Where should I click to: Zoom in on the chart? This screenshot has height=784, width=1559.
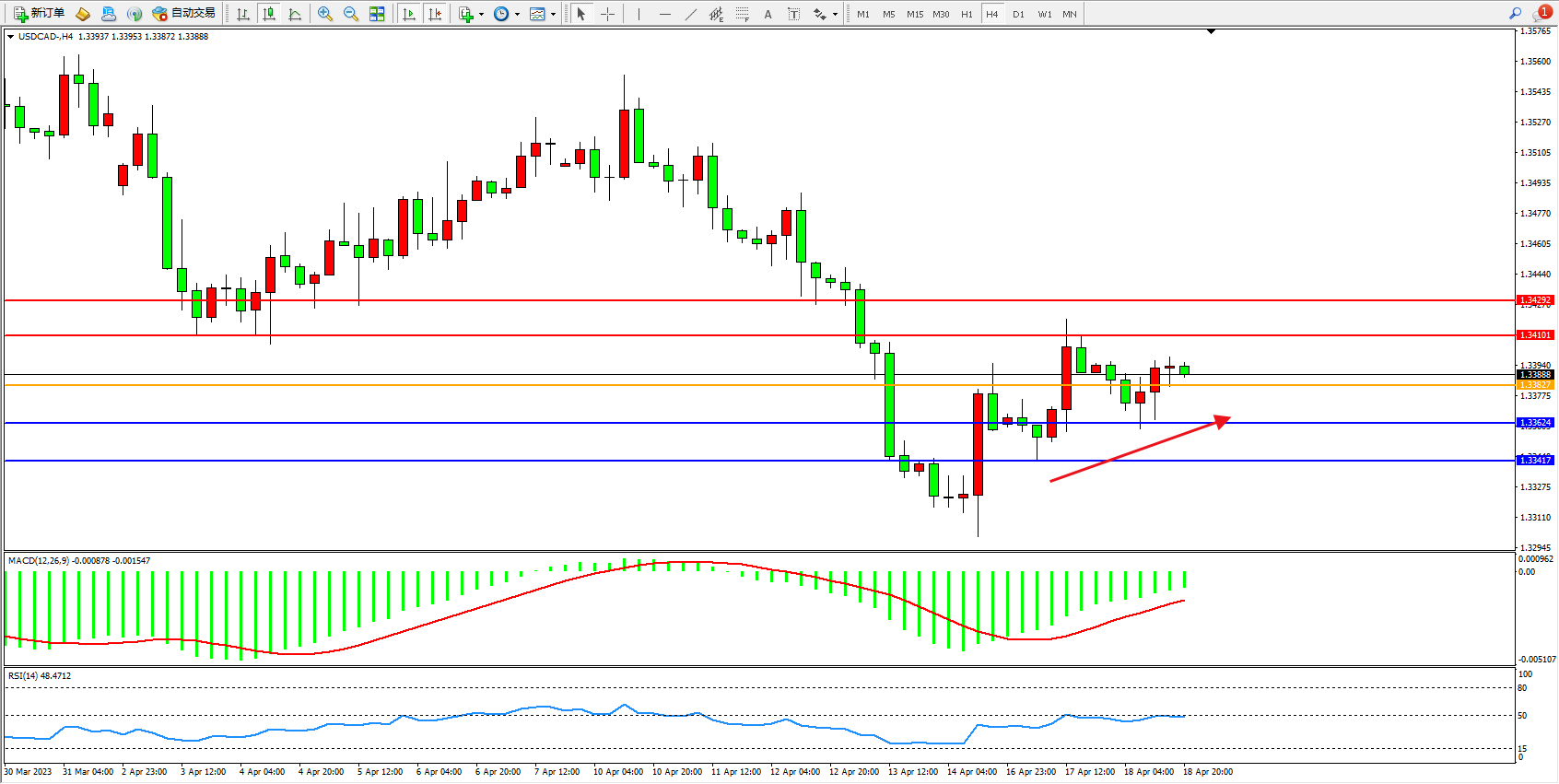[325, 14]
